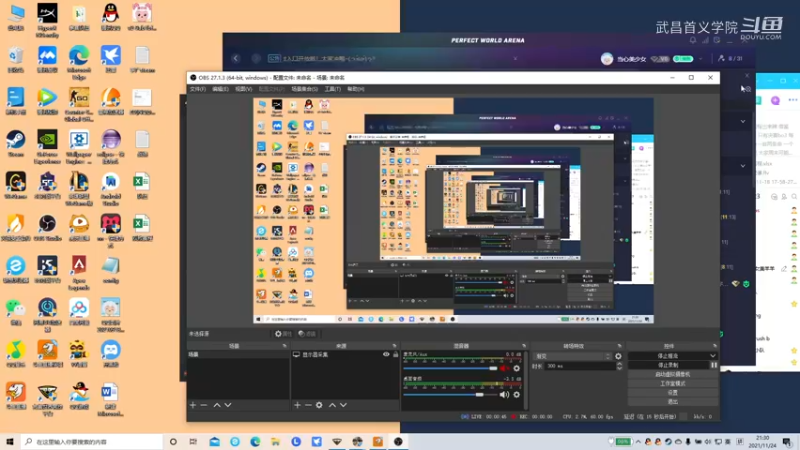800x450 pixels.
Task: Open Edge browser from taskbar
Action: (255, 441)
